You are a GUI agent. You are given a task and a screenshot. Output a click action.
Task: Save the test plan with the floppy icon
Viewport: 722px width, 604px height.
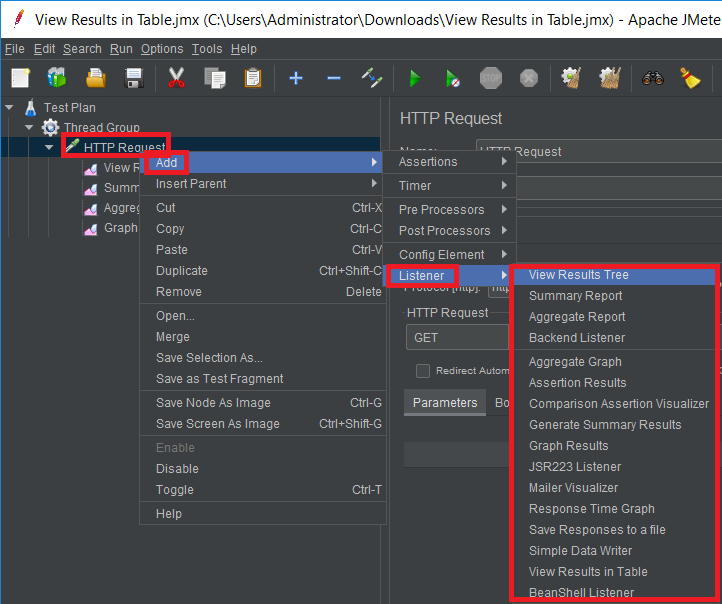[x=134, y=78]
